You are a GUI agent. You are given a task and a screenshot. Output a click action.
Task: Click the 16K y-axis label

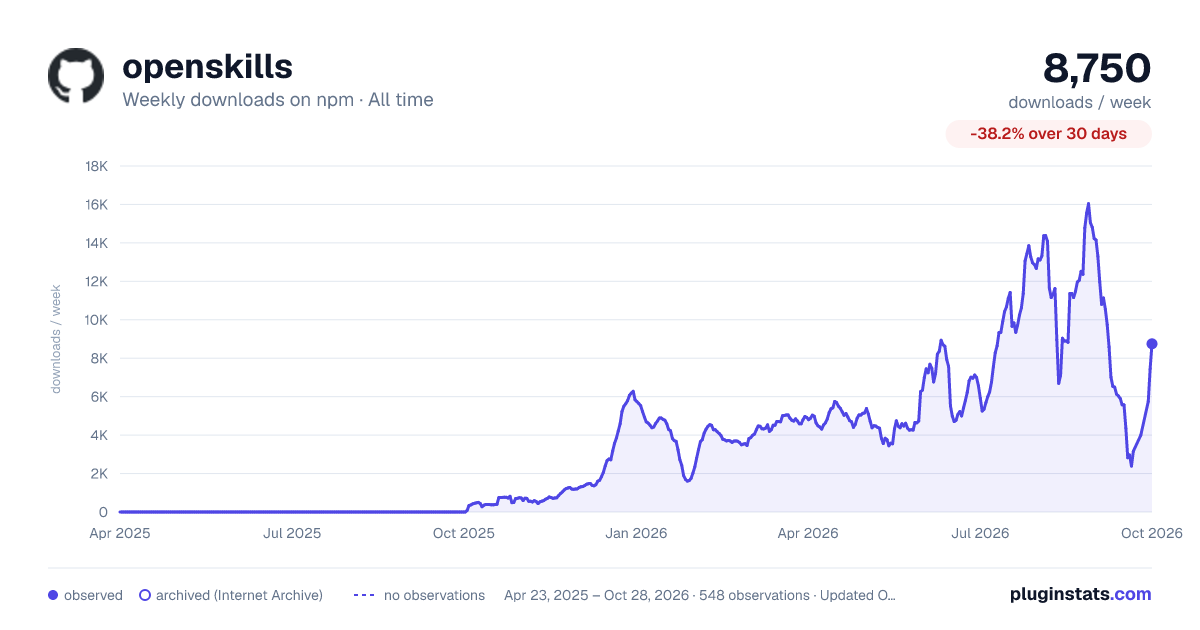click(x=96, y=204)
